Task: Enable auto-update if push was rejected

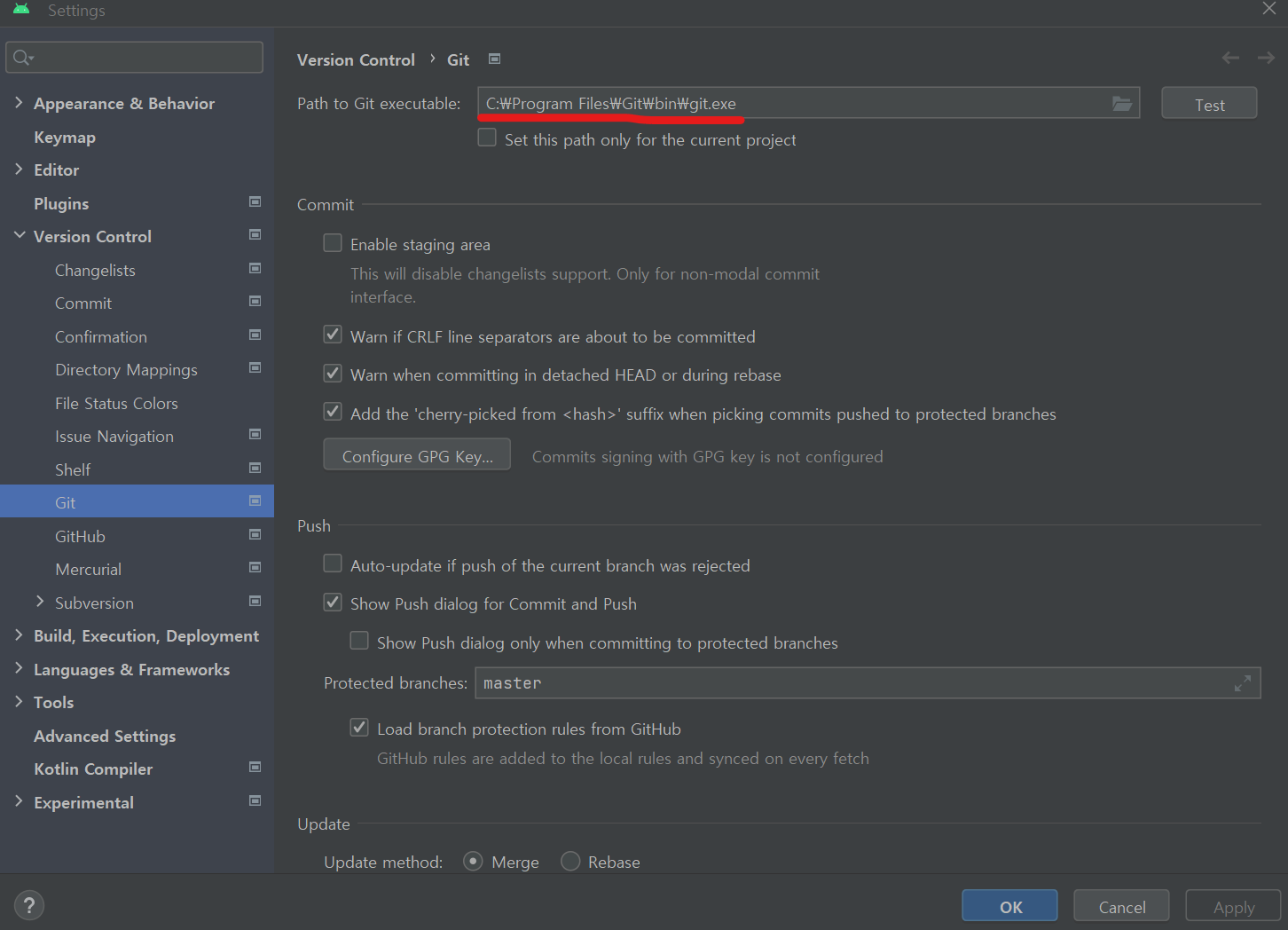Action: [333, 564]
